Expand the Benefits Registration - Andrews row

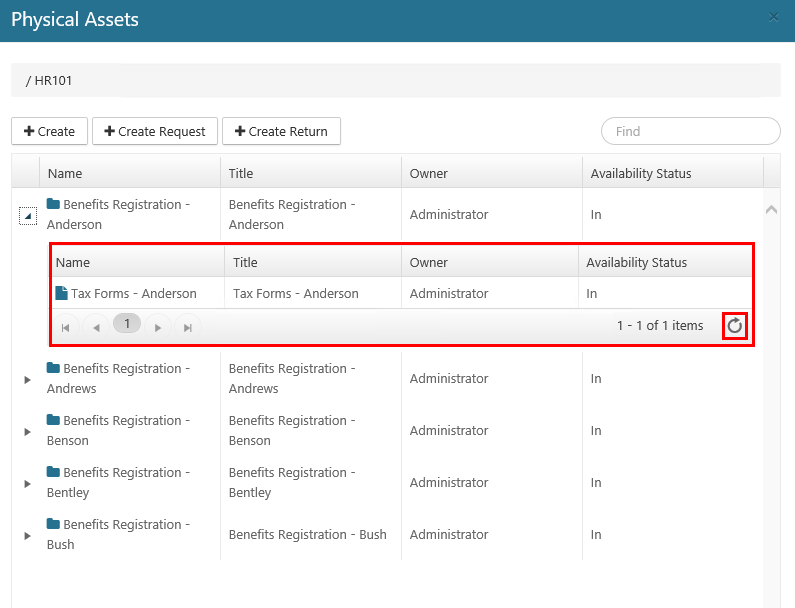coord(28,379)
